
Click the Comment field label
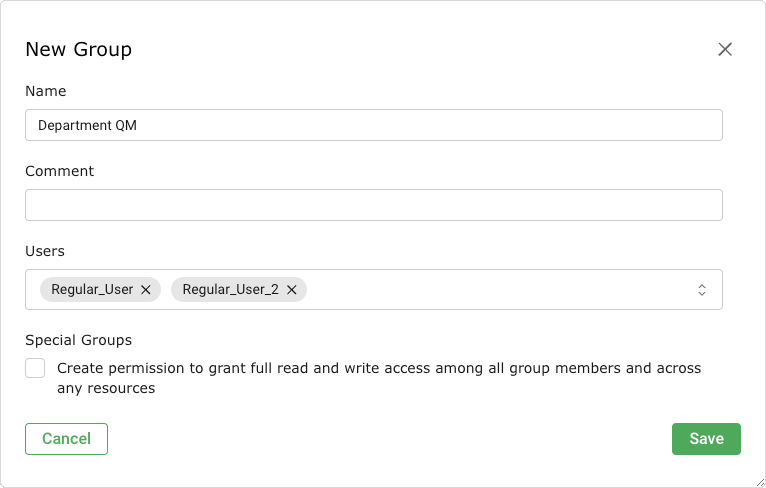coord(59,171)
